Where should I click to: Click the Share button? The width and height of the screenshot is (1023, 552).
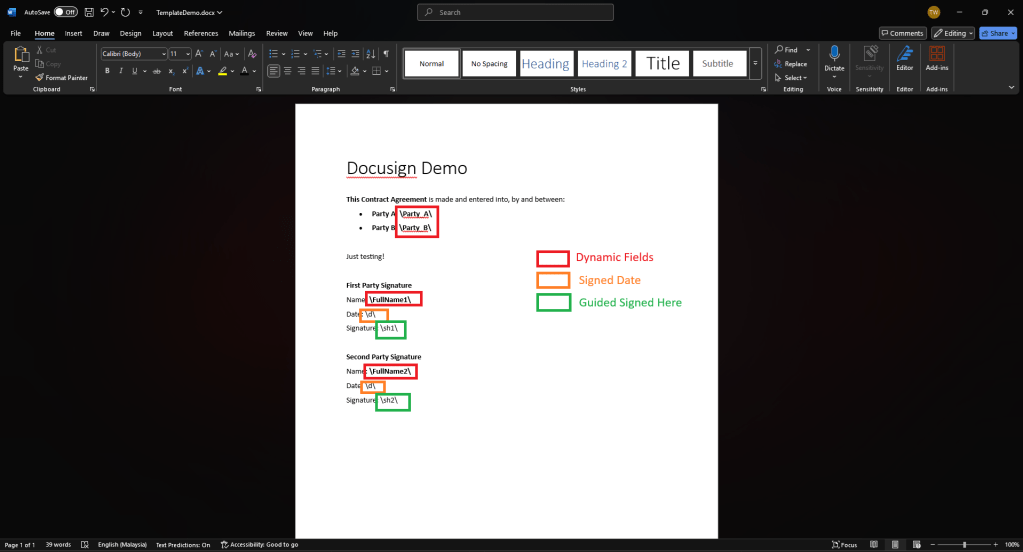pyautogui.click(x=998, y=33)
